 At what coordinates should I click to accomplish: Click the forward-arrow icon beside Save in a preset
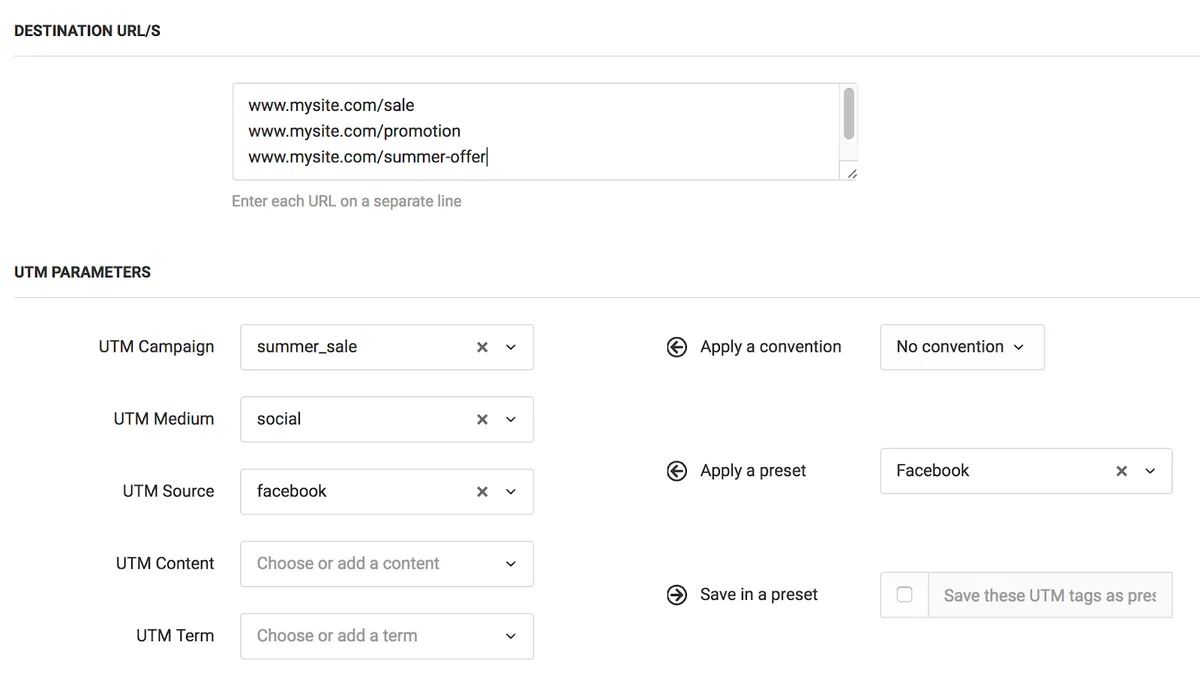pyautogui.click(x=676, y=594)
